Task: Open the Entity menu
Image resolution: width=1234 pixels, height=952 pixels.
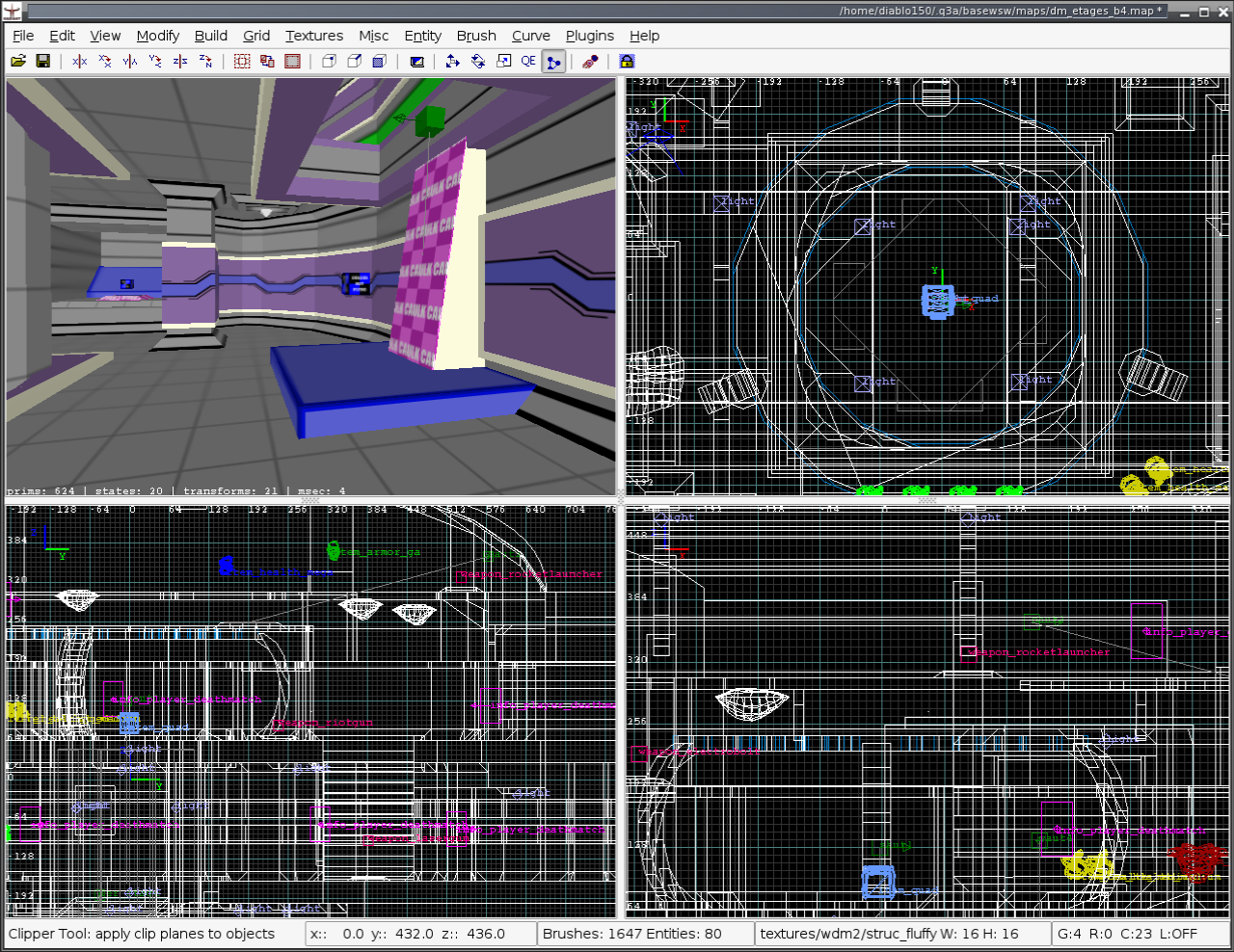Action: coord(423,36)
